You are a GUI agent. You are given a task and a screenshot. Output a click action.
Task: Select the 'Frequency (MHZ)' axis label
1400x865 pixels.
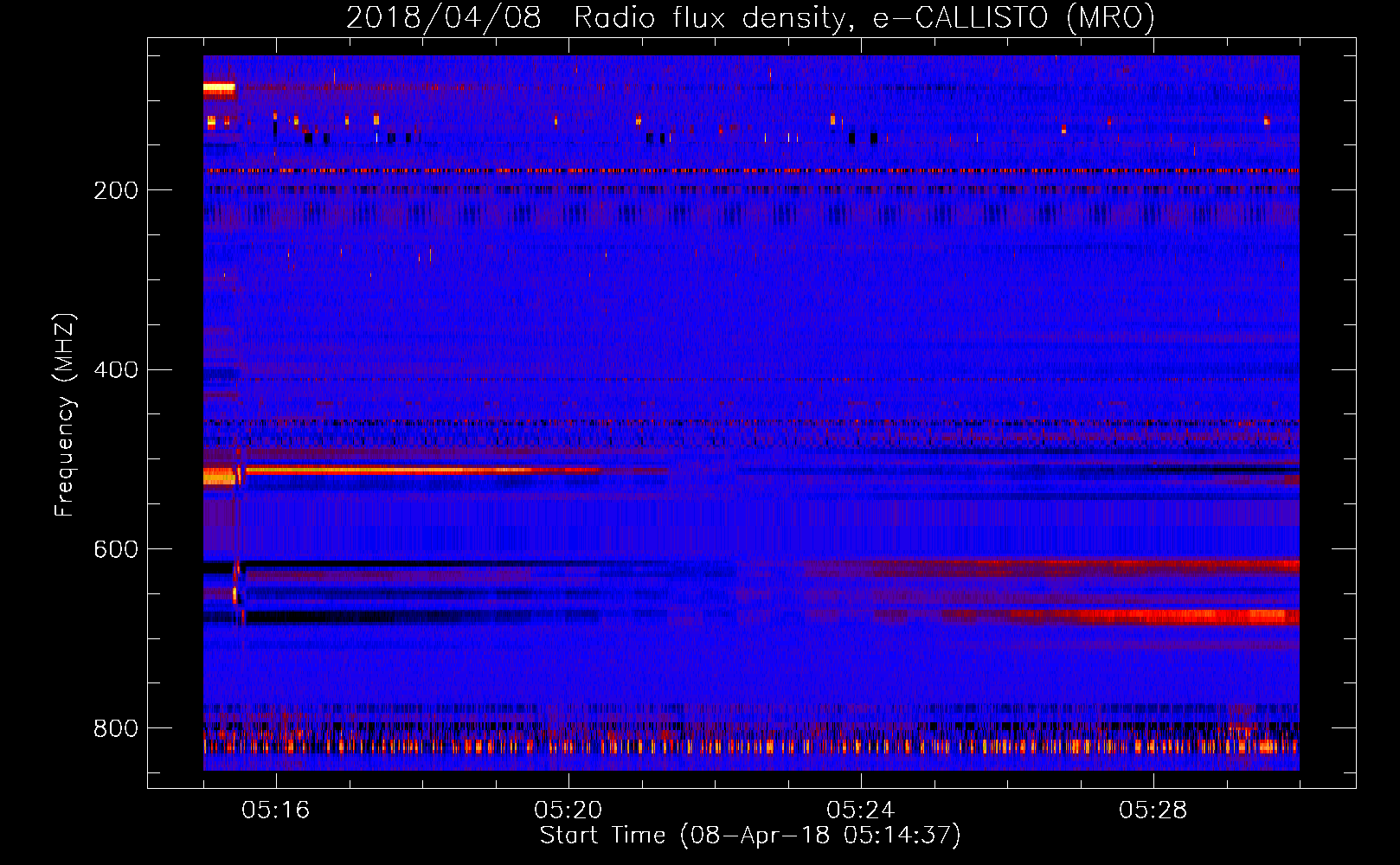pyautogui.click(x=65, y=415)
